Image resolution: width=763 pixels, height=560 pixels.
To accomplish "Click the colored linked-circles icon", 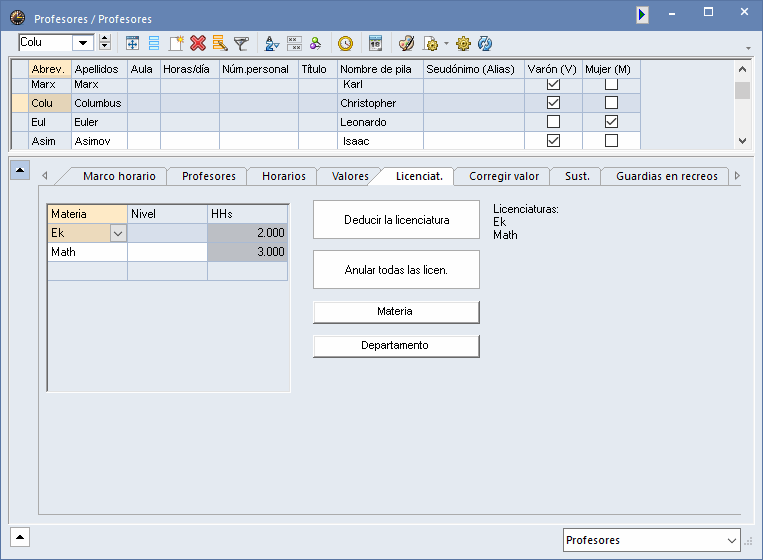I will tap(315, 43).
